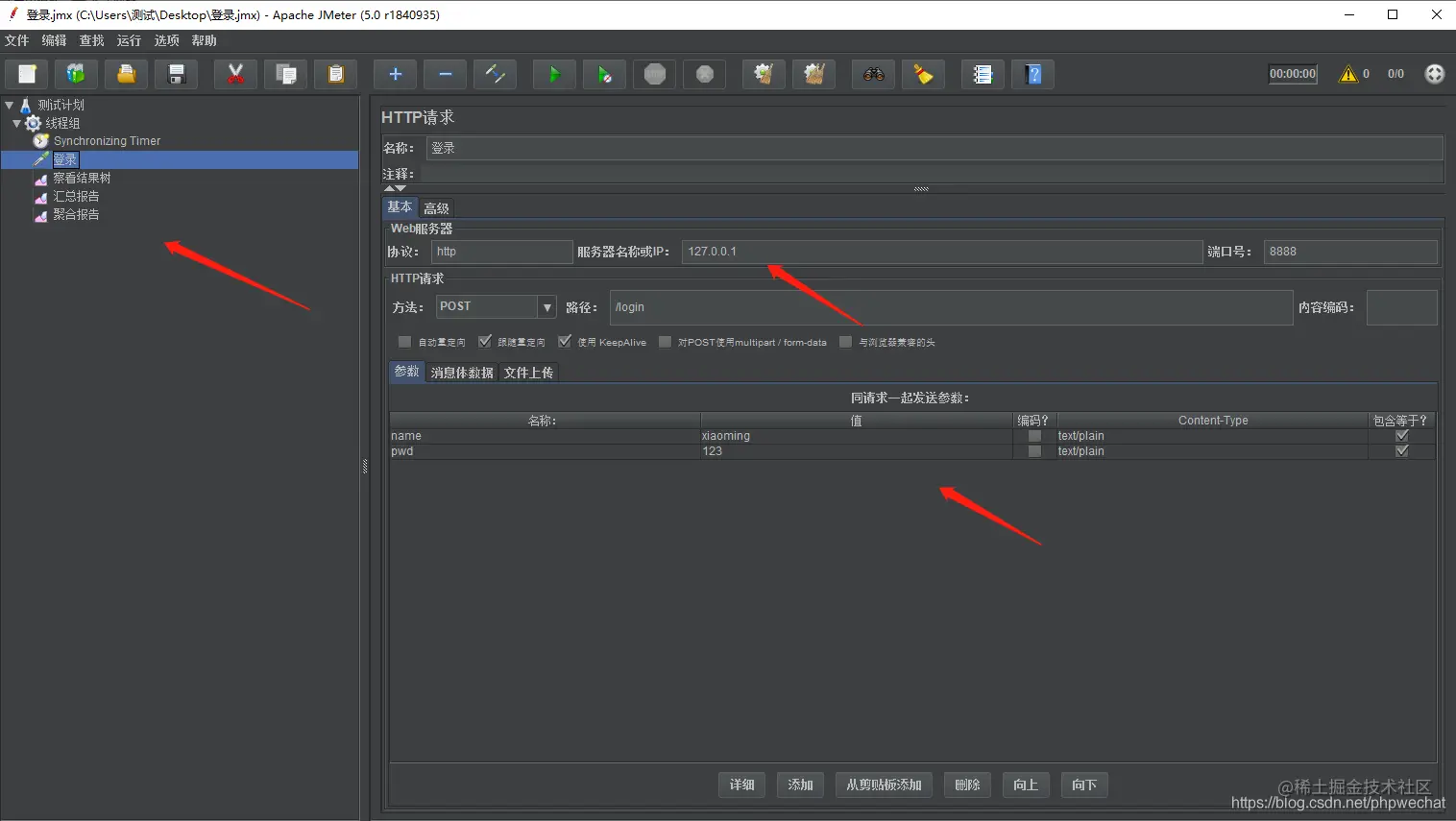Click the 向下 button
1456x821 pixels.
[x=1084, y=785]
